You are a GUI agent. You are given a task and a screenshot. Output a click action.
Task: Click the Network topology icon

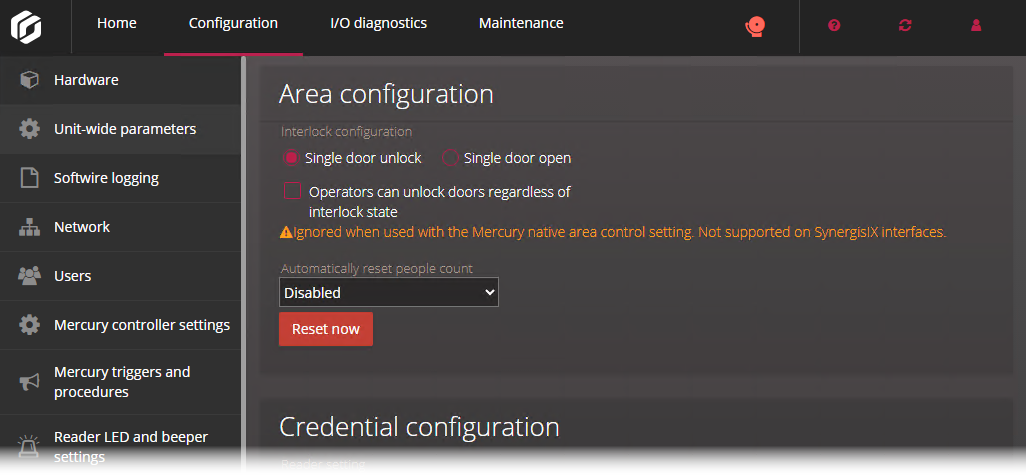click(29, 227)
